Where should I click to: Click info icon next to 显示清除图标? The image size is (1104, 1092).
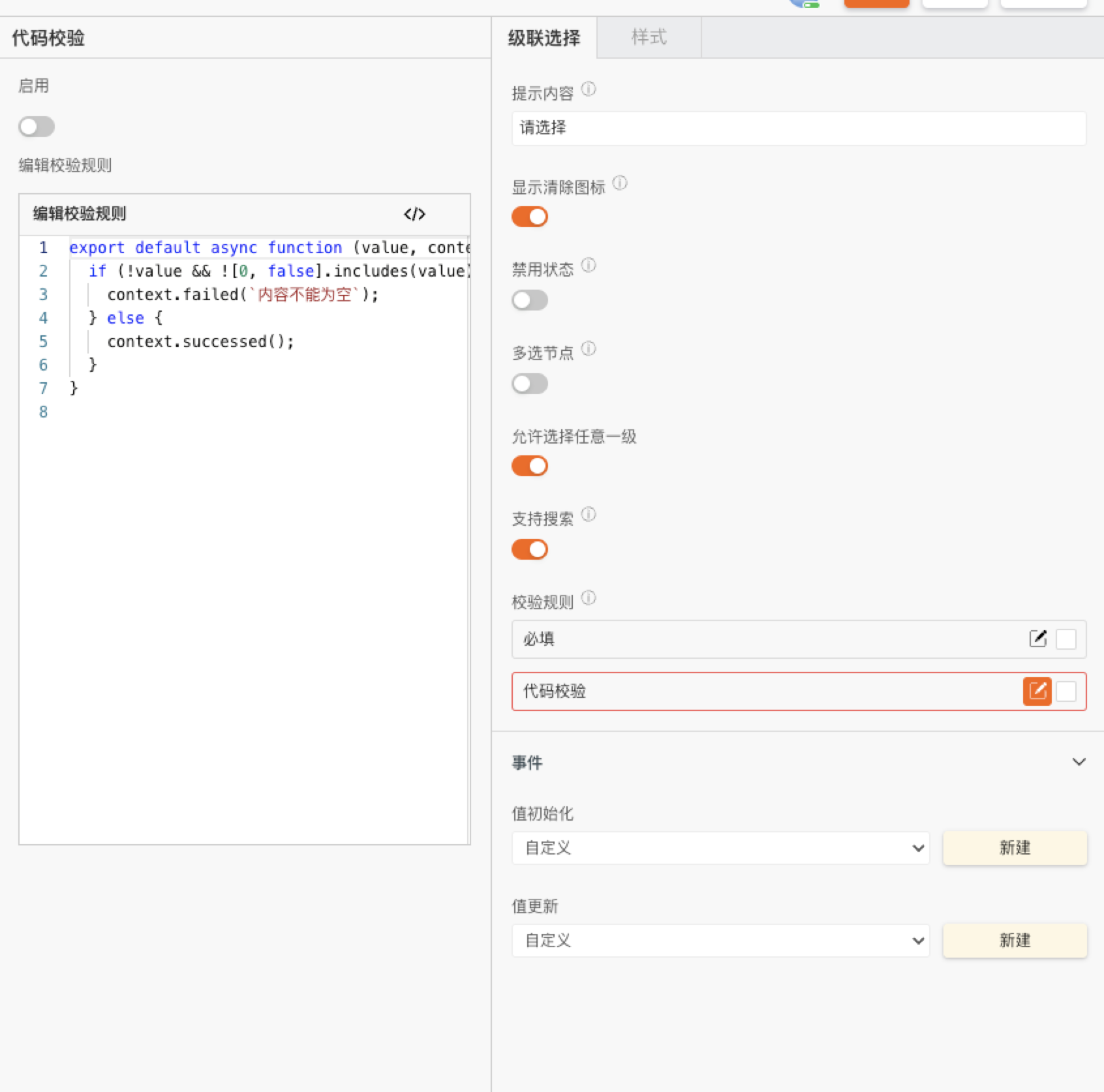click(620, 183)
